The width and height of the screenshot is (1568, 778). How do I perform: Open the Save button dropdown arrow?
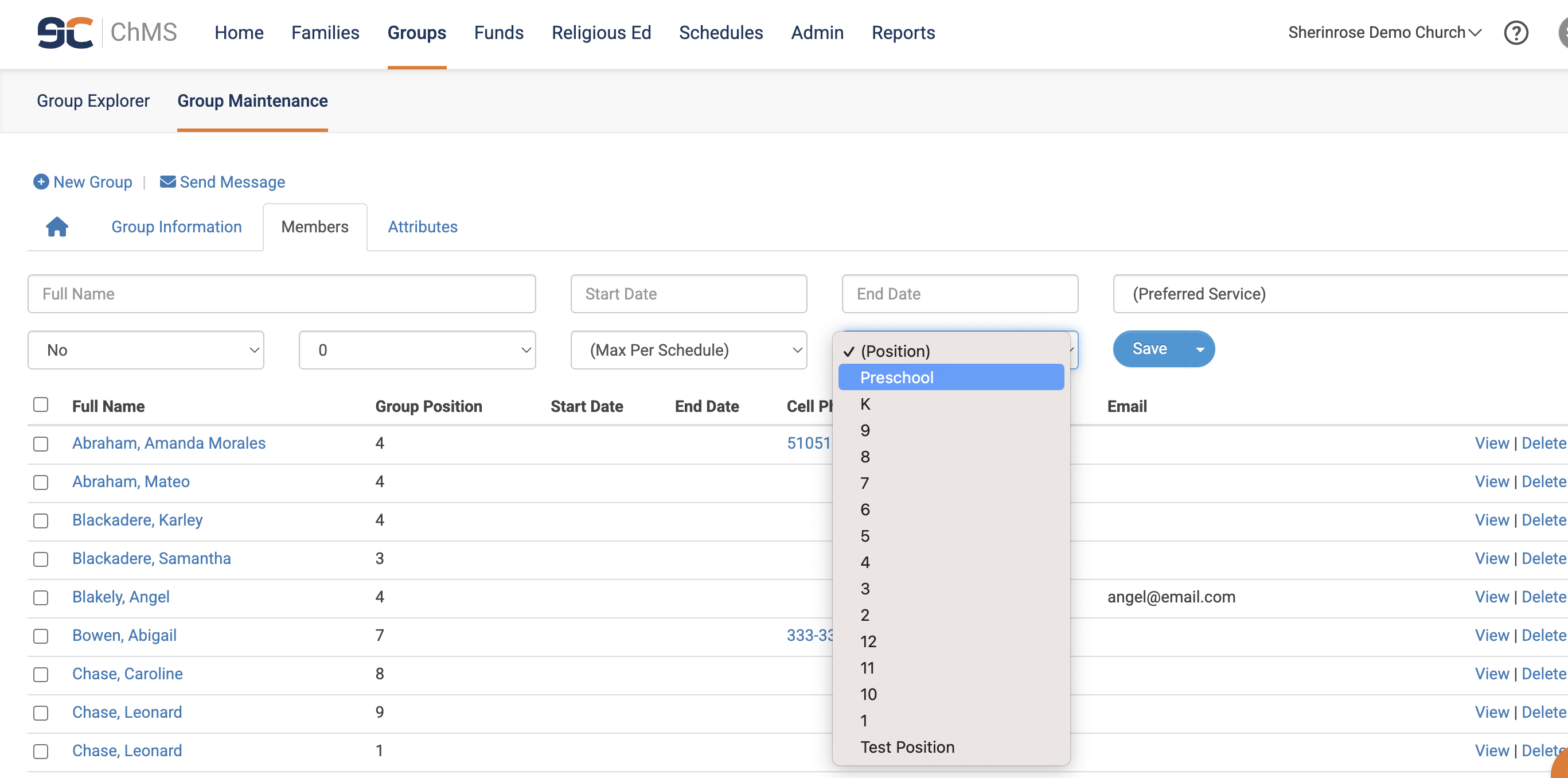(x=1200, y=349)
